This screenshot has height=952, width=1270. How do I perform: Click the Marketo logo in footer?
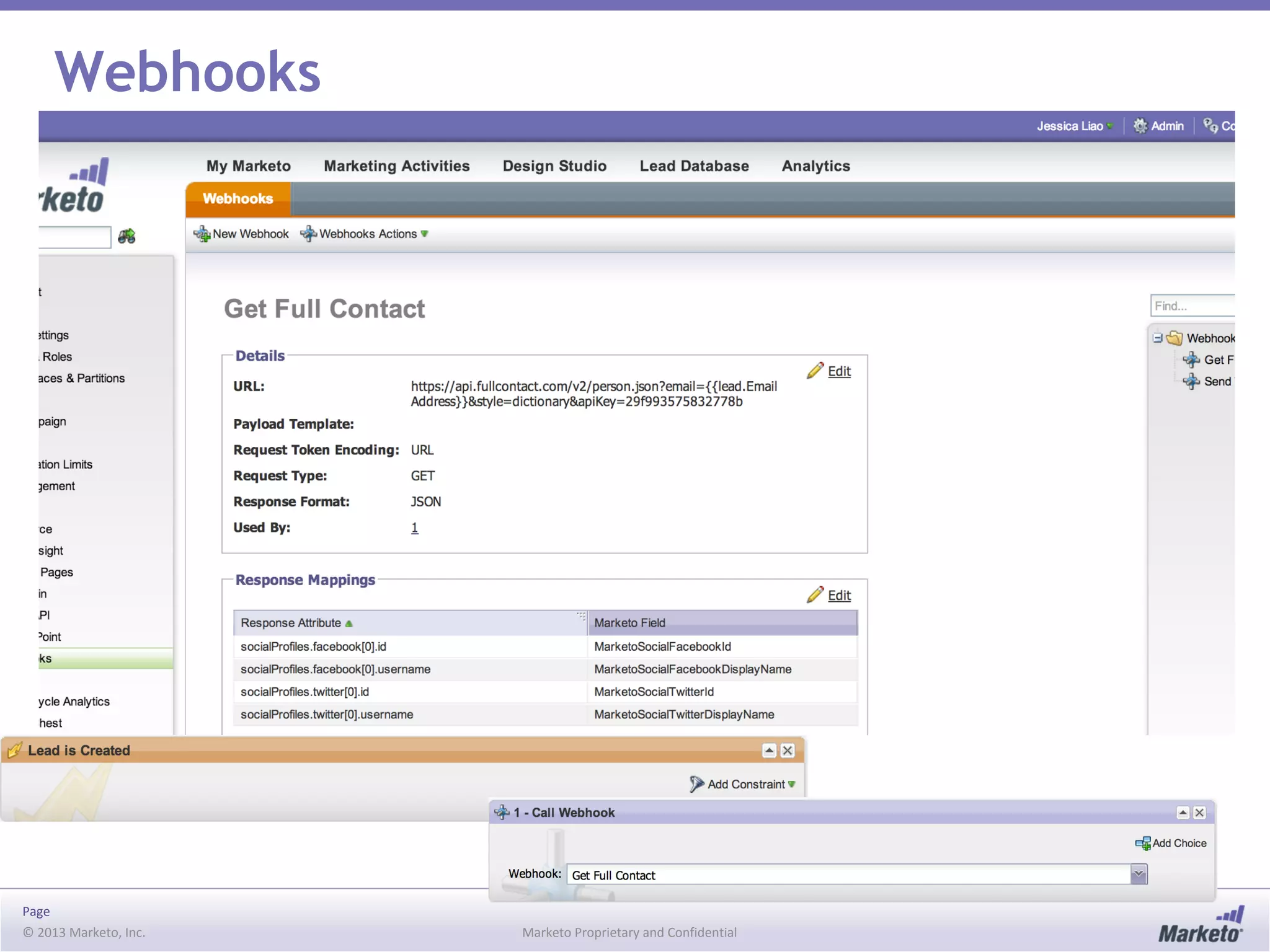pyautogui.click(x=1201, y=925)
